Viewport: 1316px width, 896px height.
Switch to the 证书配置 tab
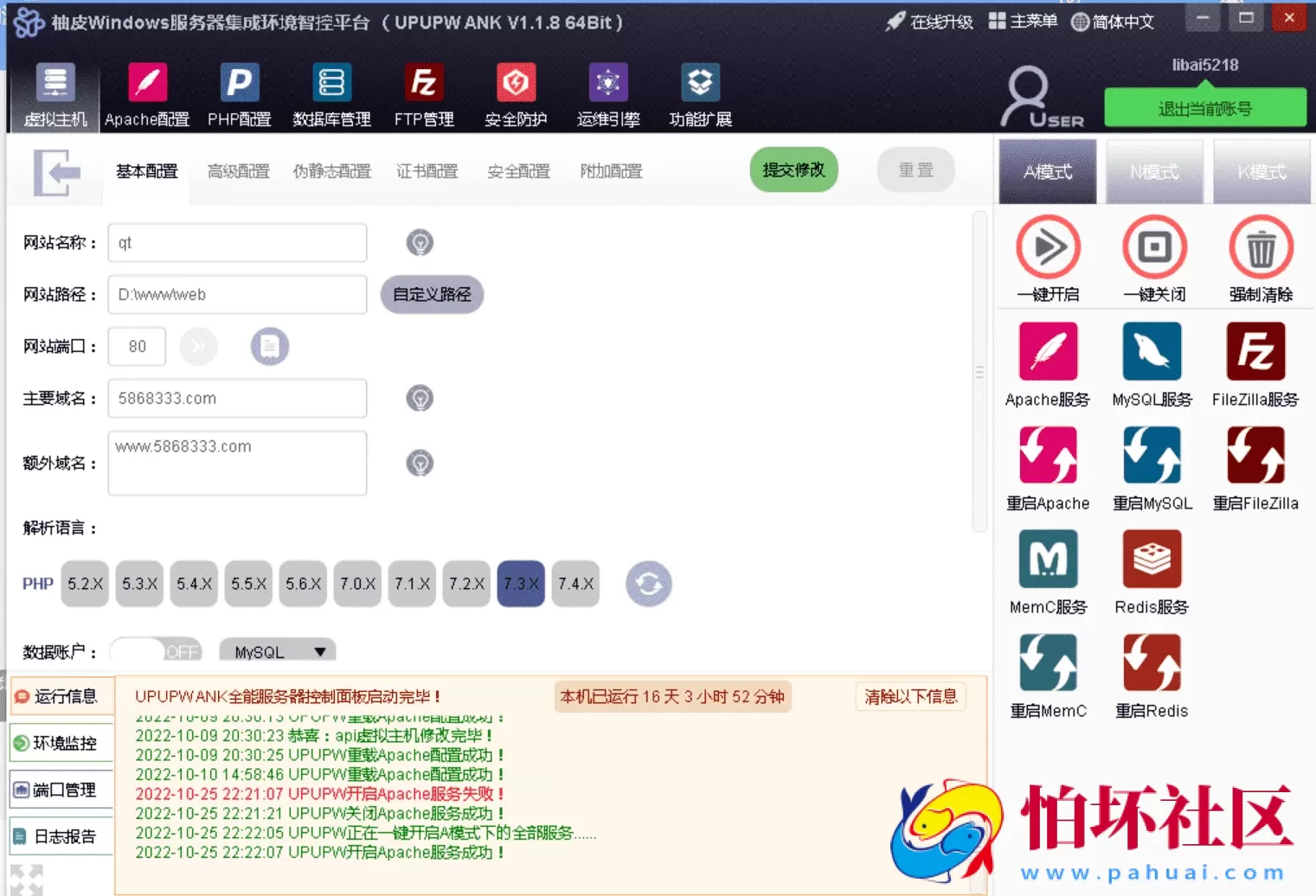[x=427, y=170]
